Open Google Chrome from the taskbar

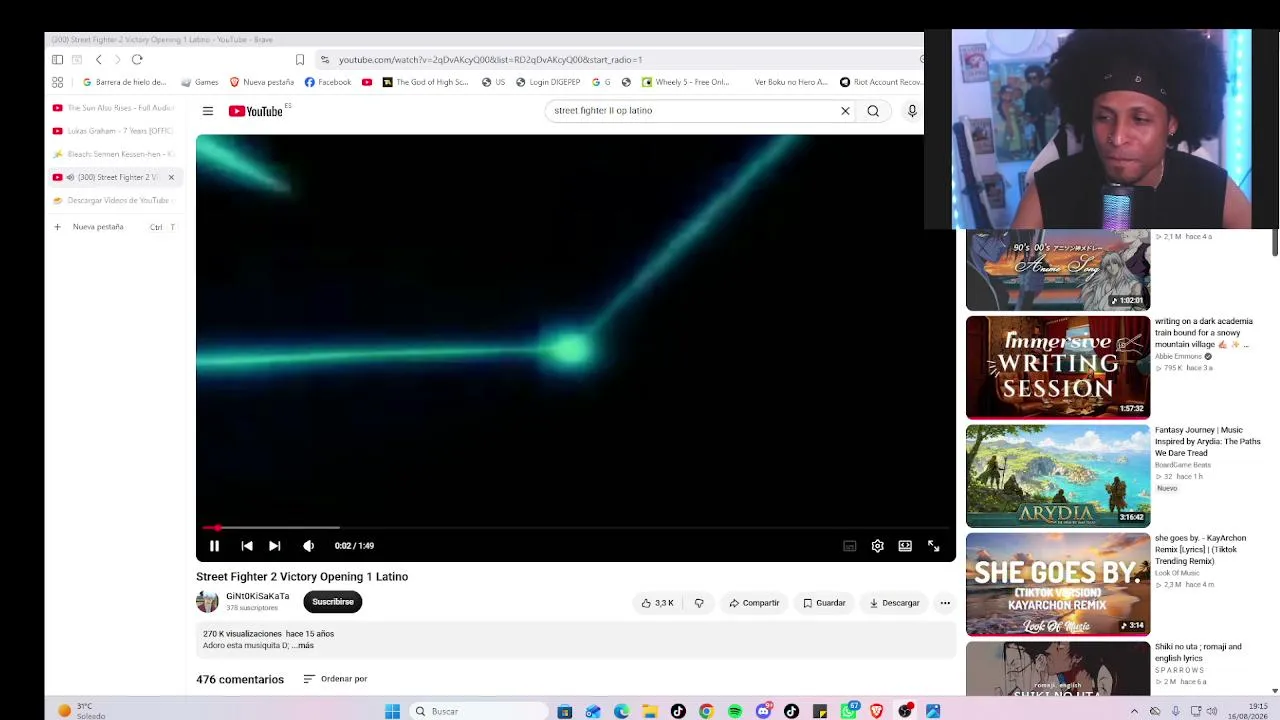tap(706, 711)
